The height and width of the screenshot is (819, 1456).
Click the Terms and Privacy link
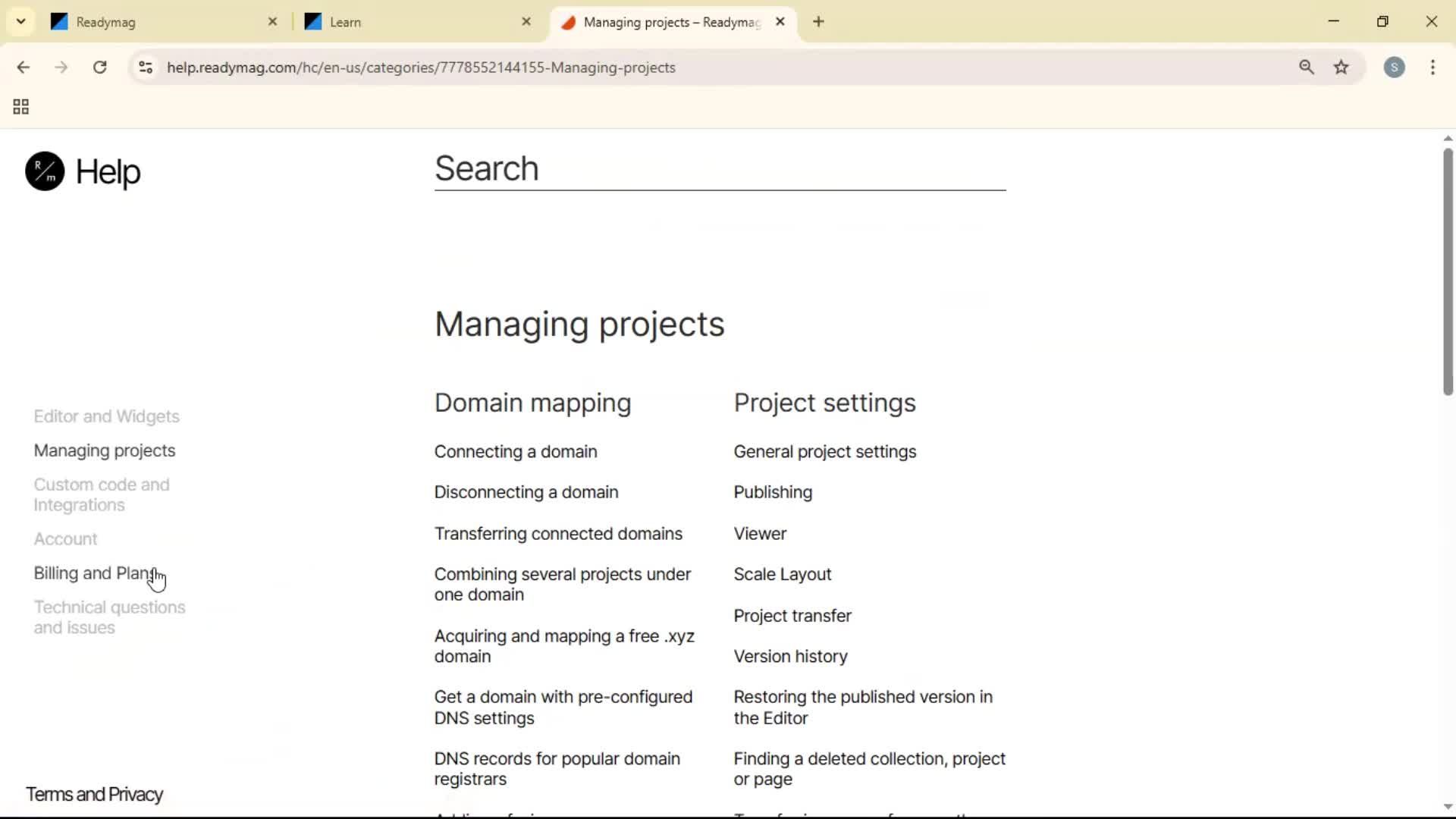94,794
